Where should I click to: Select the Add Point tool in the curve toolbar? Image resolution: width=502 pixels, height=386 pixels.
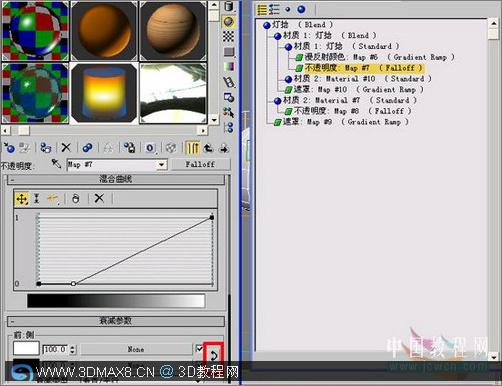(x=53, y=199)
